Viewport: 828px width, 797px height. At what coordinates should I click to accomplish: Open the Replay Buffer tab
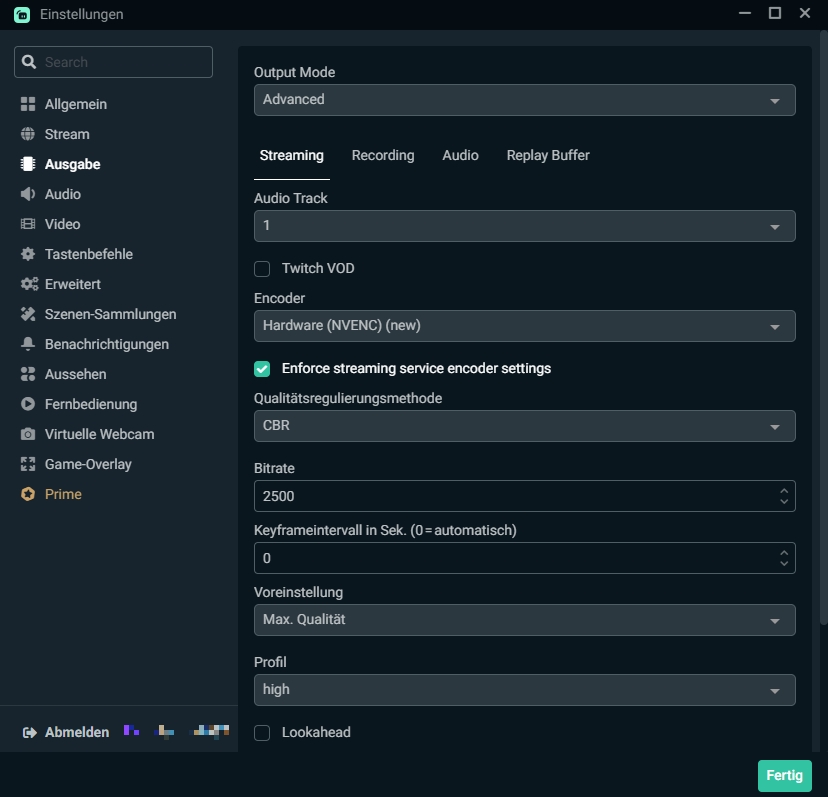(x=548, y=155)
